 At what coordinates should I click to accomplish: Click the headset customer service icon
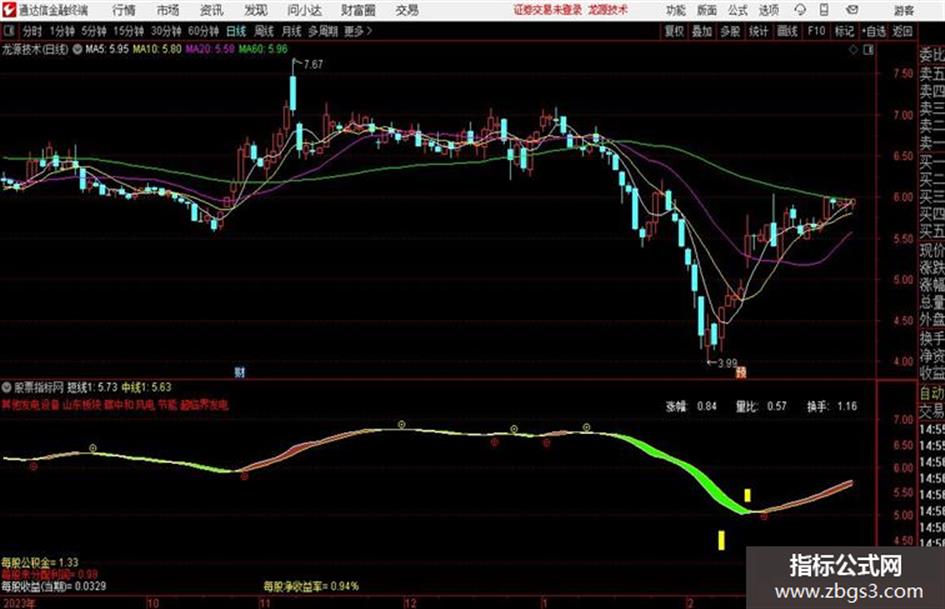coord(800,10)
